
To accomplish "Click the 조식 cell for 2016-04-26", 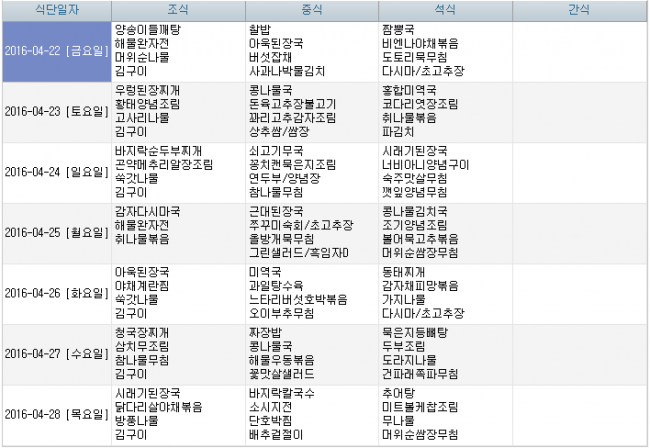I will click(x=178, y=293).
